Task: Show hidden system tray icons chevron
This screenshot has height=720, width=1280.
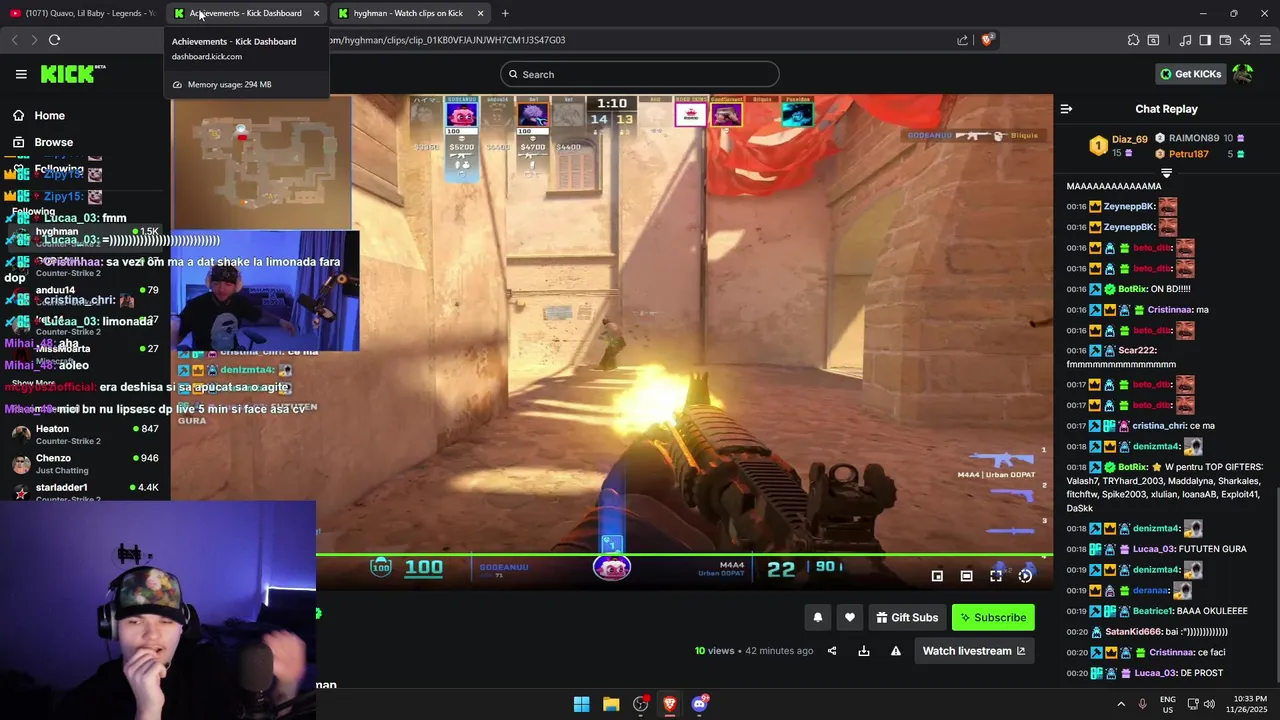Action: (1121, 704)
